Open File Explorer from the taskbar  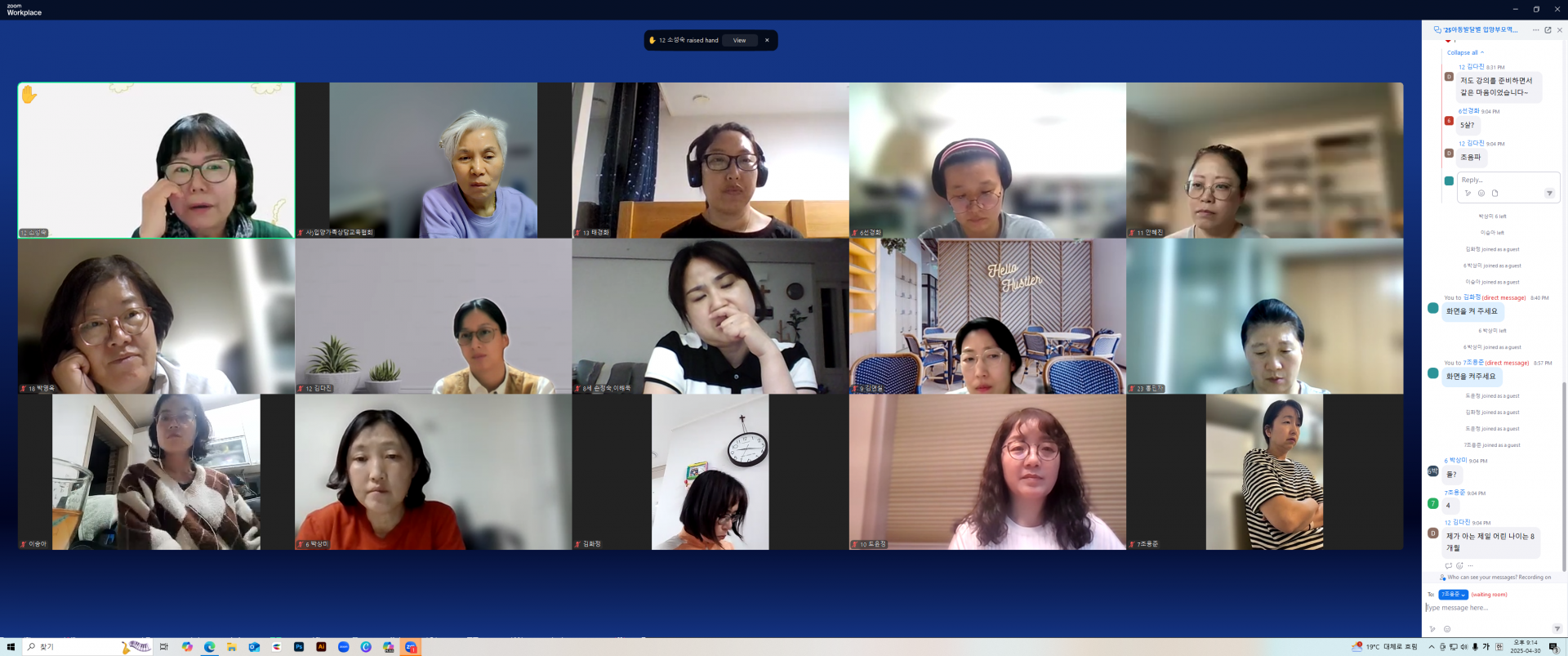click(x=232, y=647)
